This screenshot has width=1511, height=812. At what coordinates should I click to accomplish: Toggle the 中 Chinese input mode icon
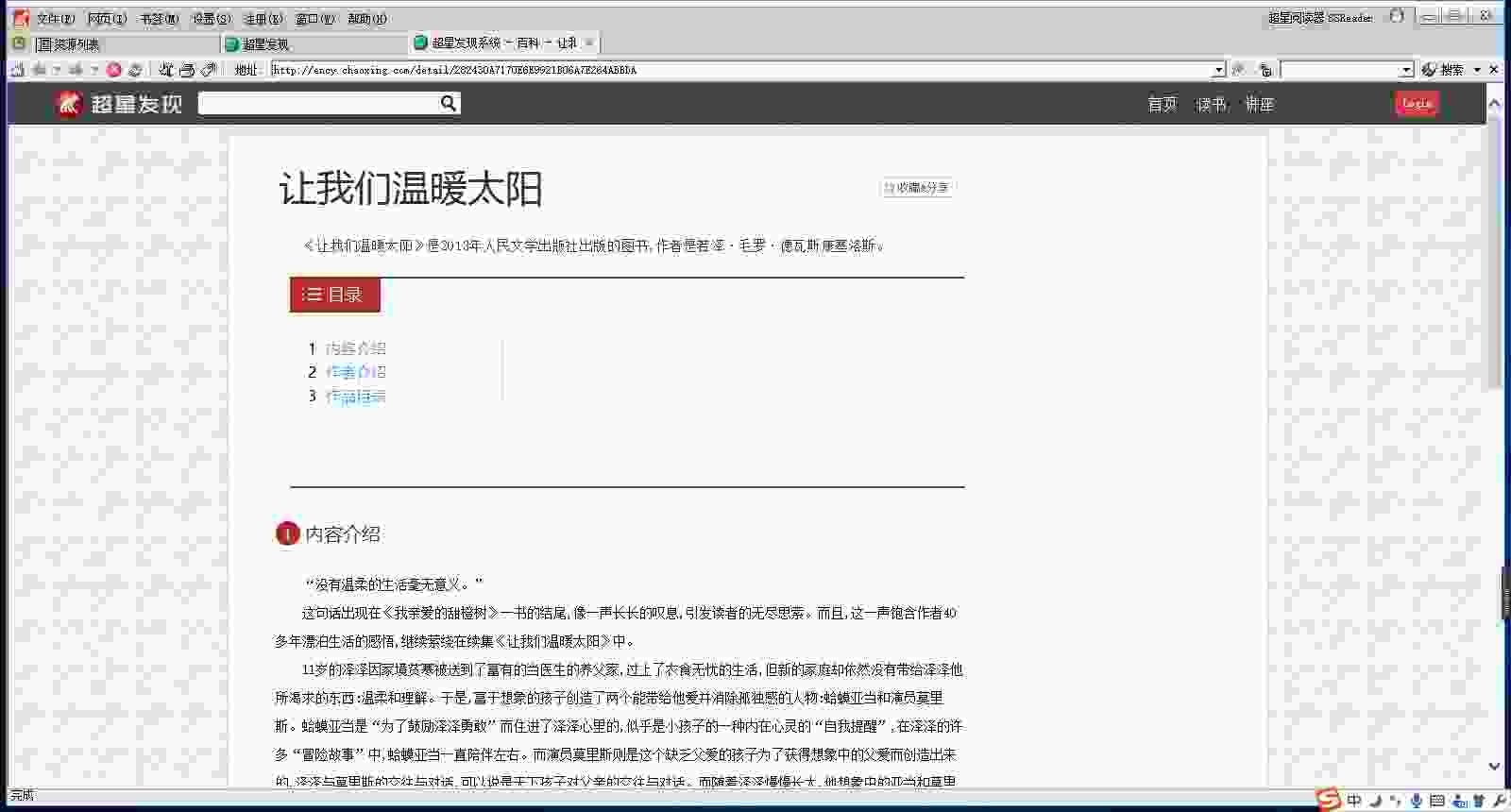coord(1354,801)
